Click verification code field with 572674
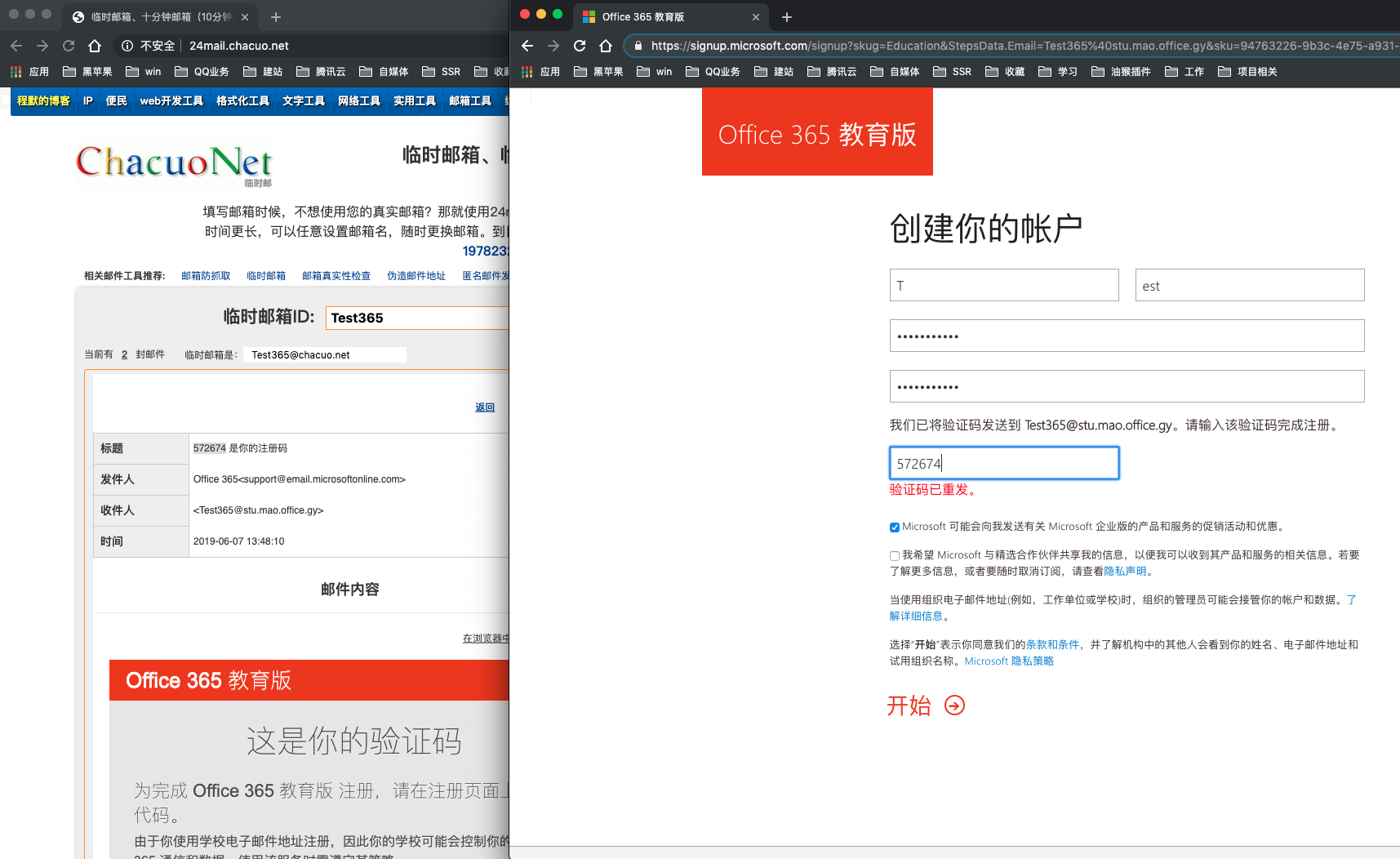Screen dimensions: 1400x859 click(x=1004, y=463)
